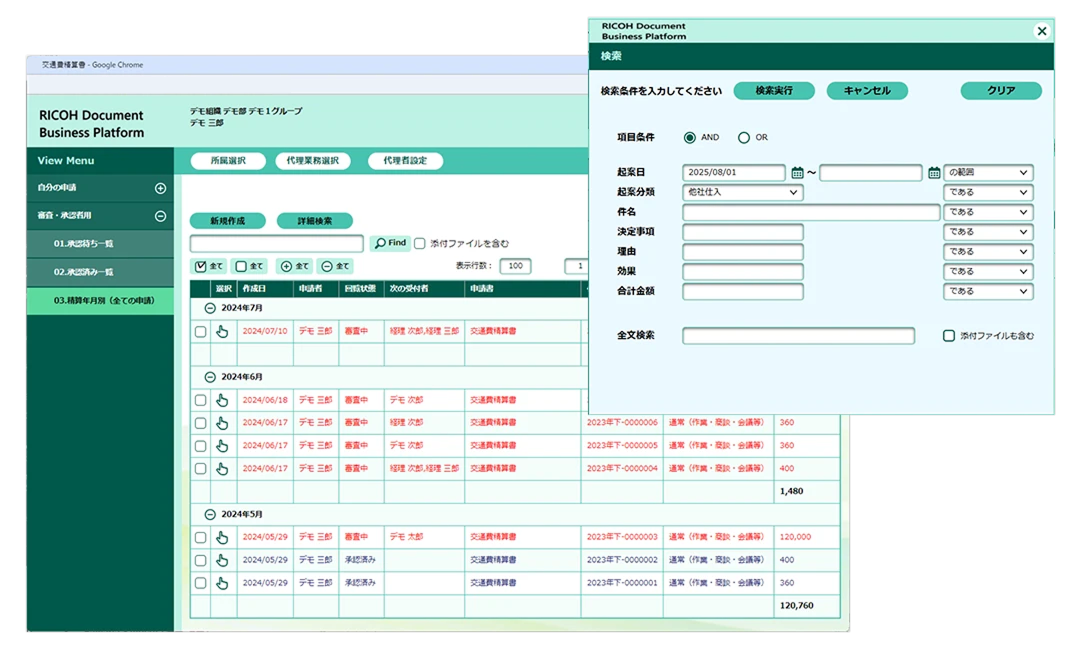This screenshot has height=650, width=1080.
Task: Open the の範囲 dropdown for 起案日
Action: click(x=988, y=173)
